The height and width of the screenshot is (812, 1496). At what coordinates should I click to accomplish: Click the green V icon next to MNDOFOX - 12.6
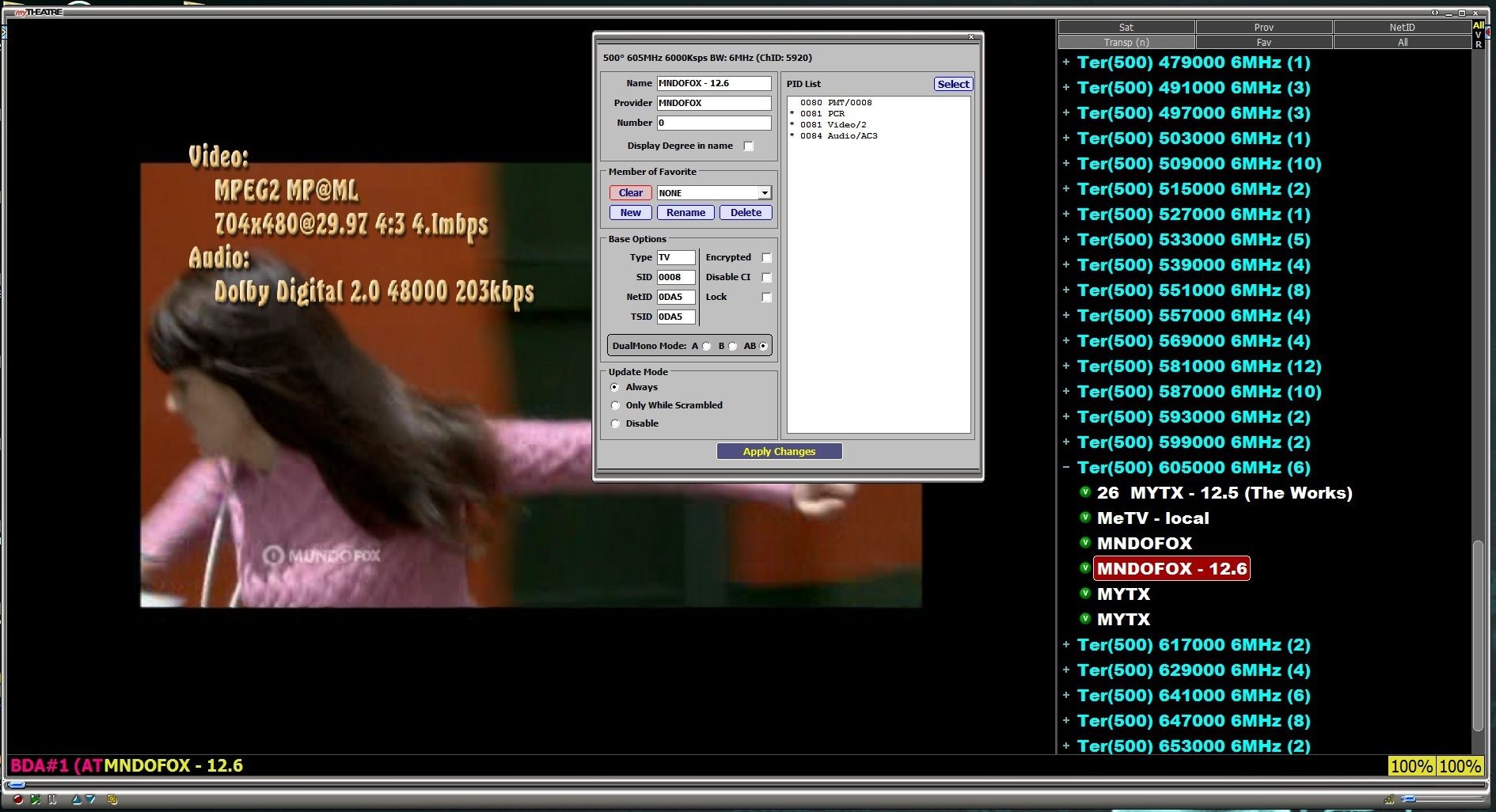(1085, 568)
